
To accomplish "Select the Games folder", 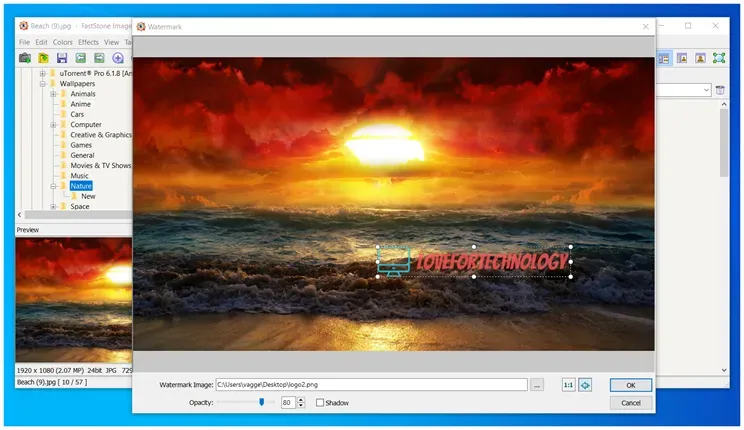I will tap(81, 145).
